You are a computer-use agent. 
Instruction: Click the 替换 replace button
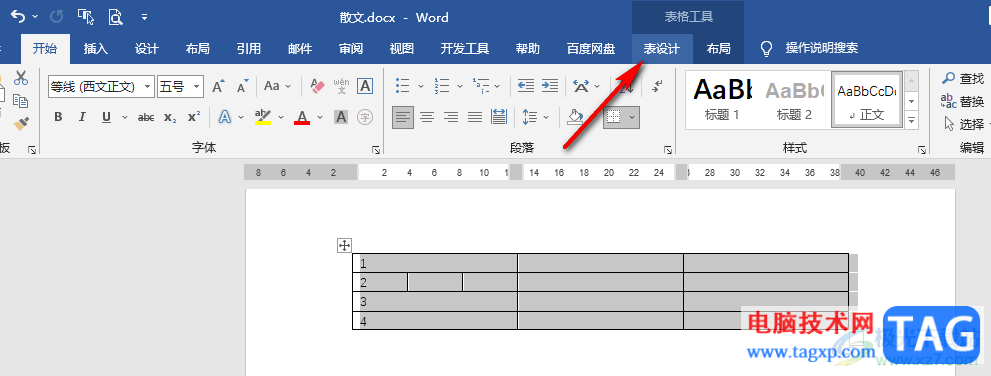coord(963,101)
